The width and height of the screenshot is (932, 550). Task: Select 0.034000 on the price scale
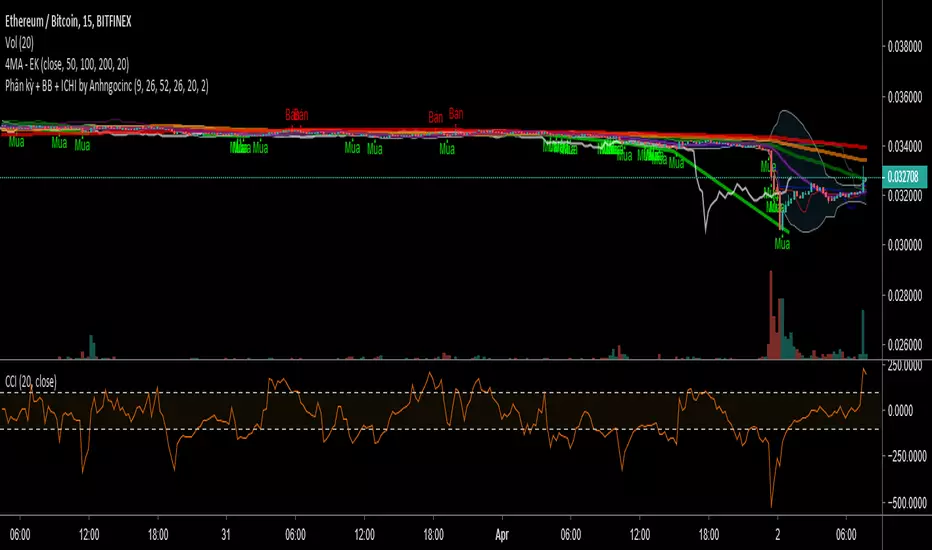(905, 146)
